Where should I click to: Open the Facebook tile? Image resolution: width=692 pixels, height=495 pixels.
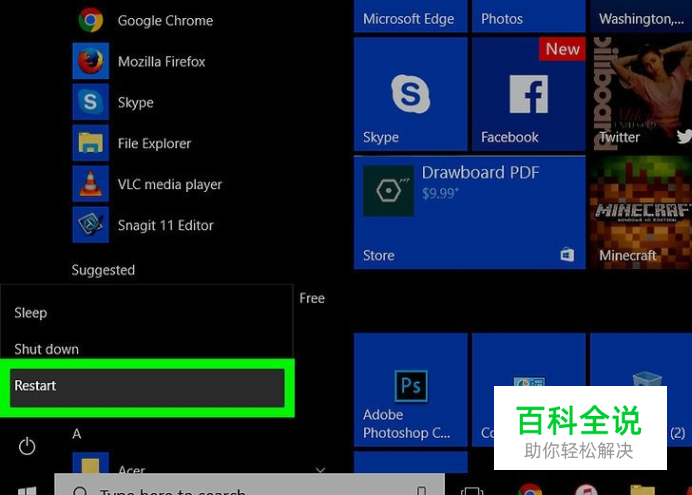pos(529,94)
